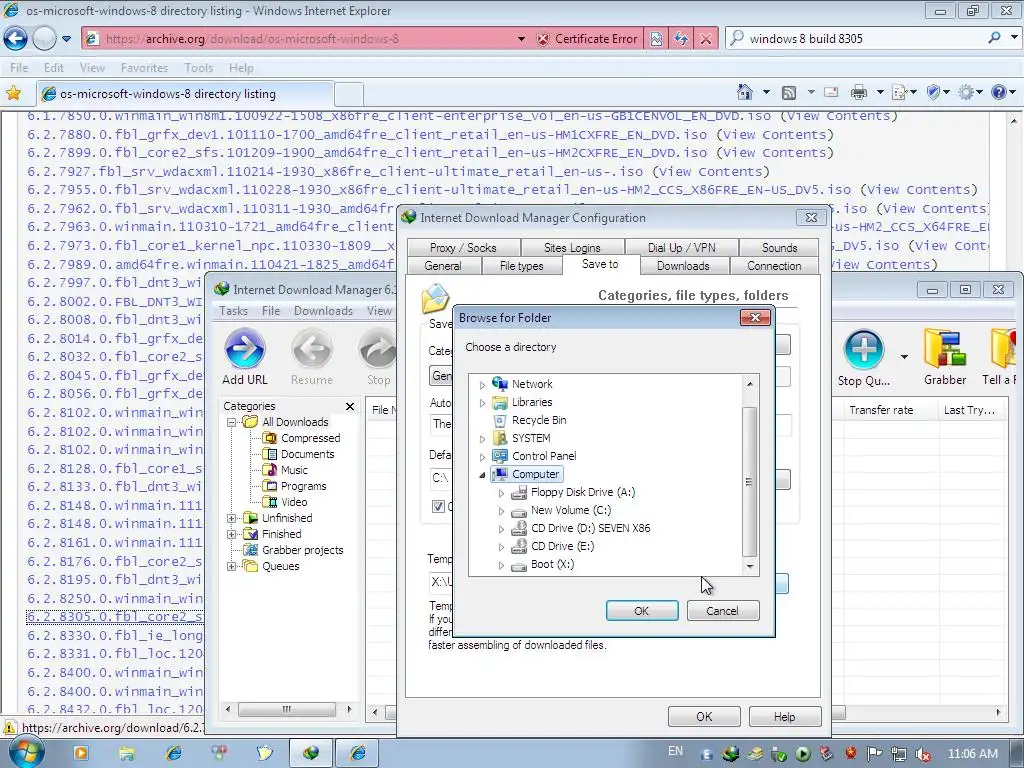Click Cancel in Browse for Folder dialog
Screen dimensions: 1024x768
722,611
